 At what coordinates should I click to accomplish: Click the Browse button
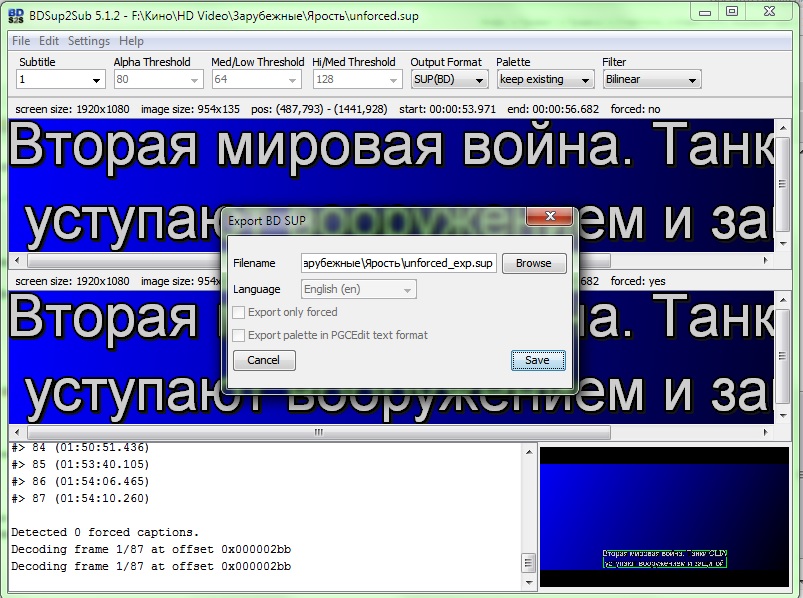click(x=534, y=263)
